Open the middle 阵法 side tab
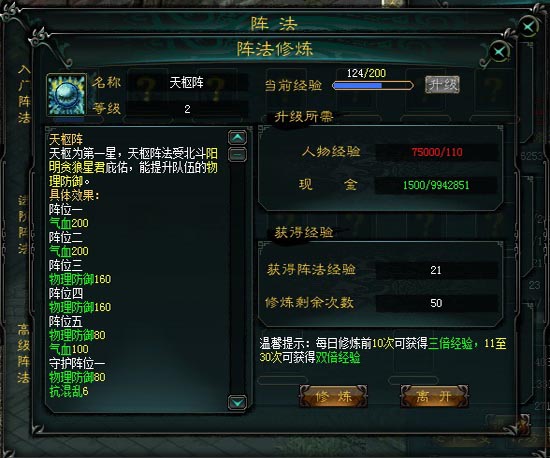This screenshot has width=550, height=458. click(x=23, y=224)
